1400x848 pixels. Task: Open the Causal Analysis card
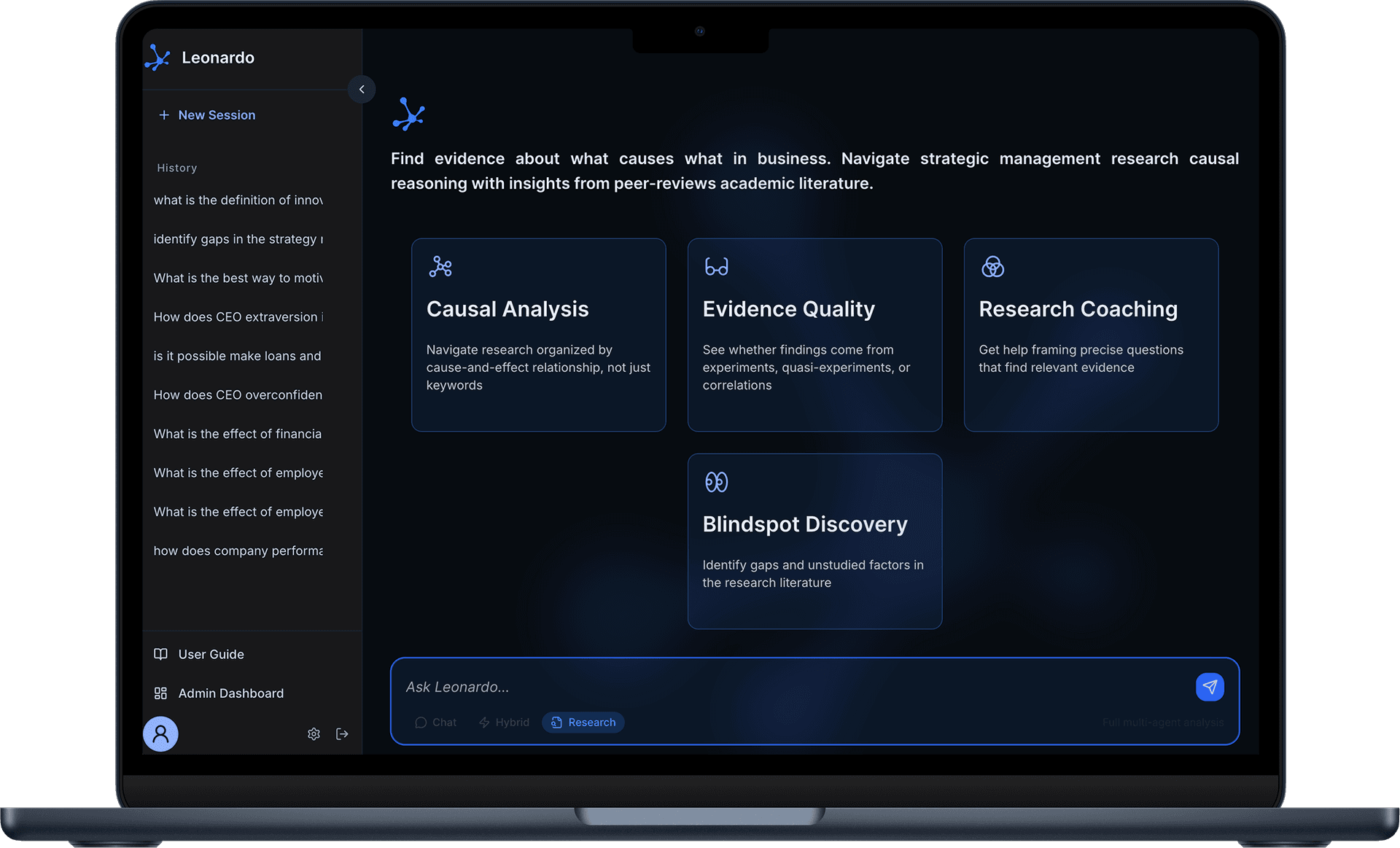[538, 335]
